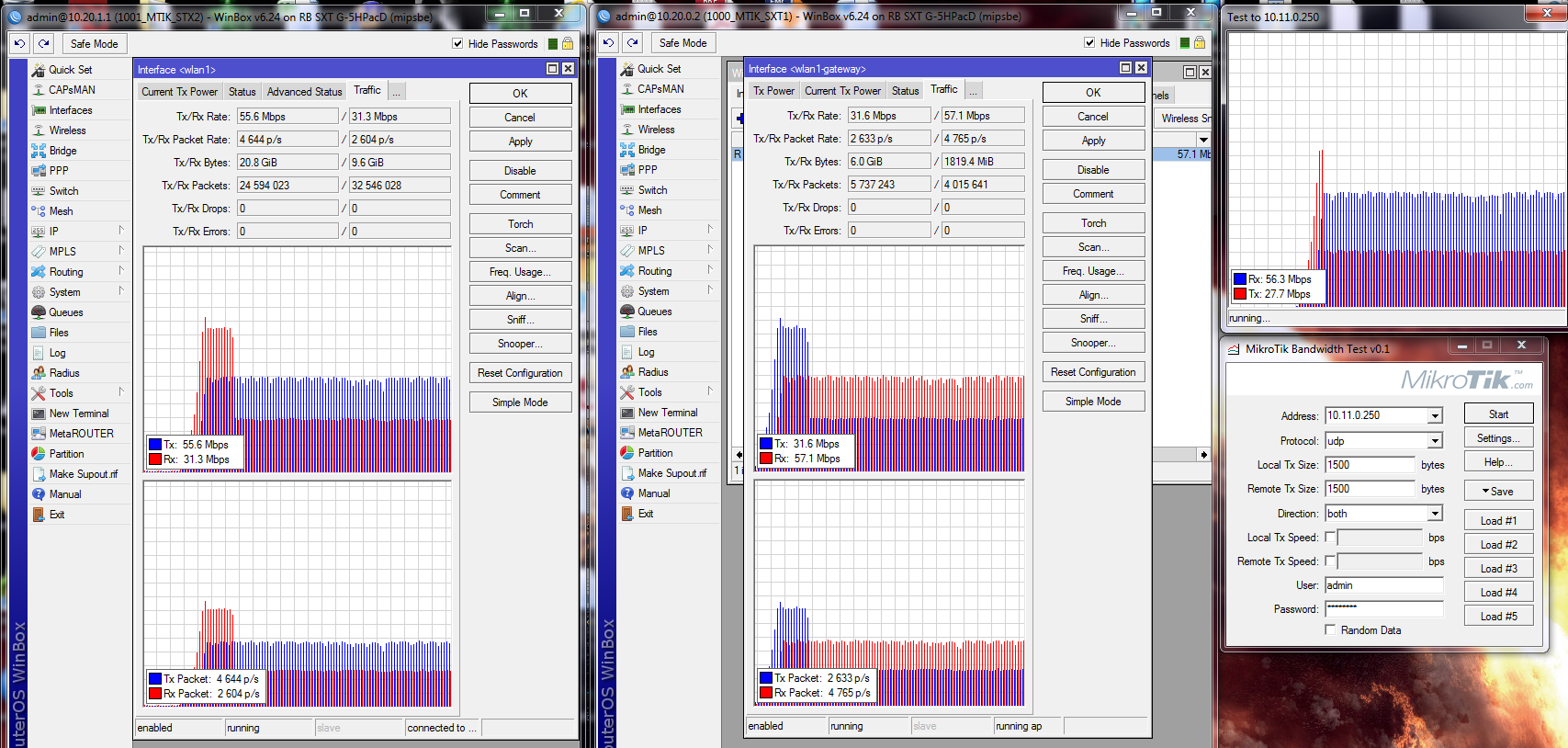
Task: Expand IP submenu in left WinBox
Action: (120, 231)
